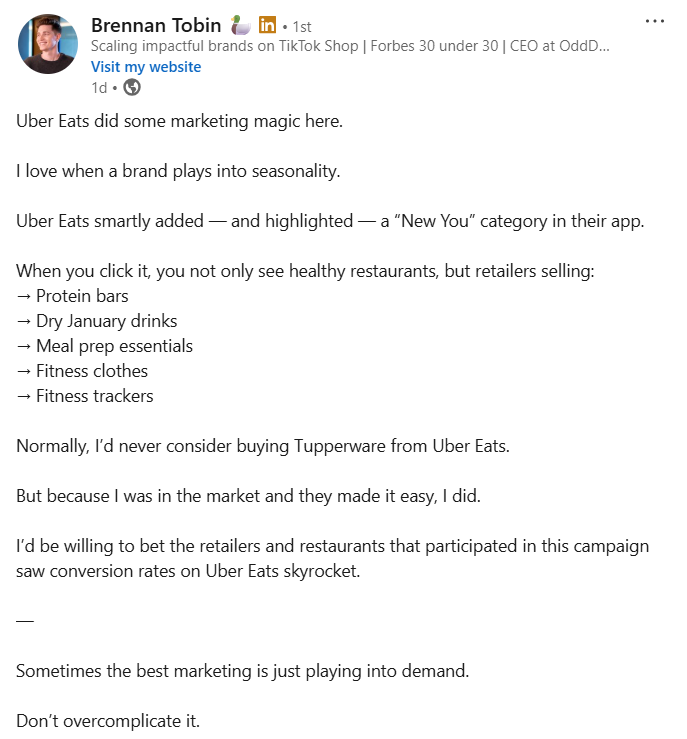Click the 'I love when a brand plays' line
Image resolution: width=687 pixels, height=739 pixels.
178,171
